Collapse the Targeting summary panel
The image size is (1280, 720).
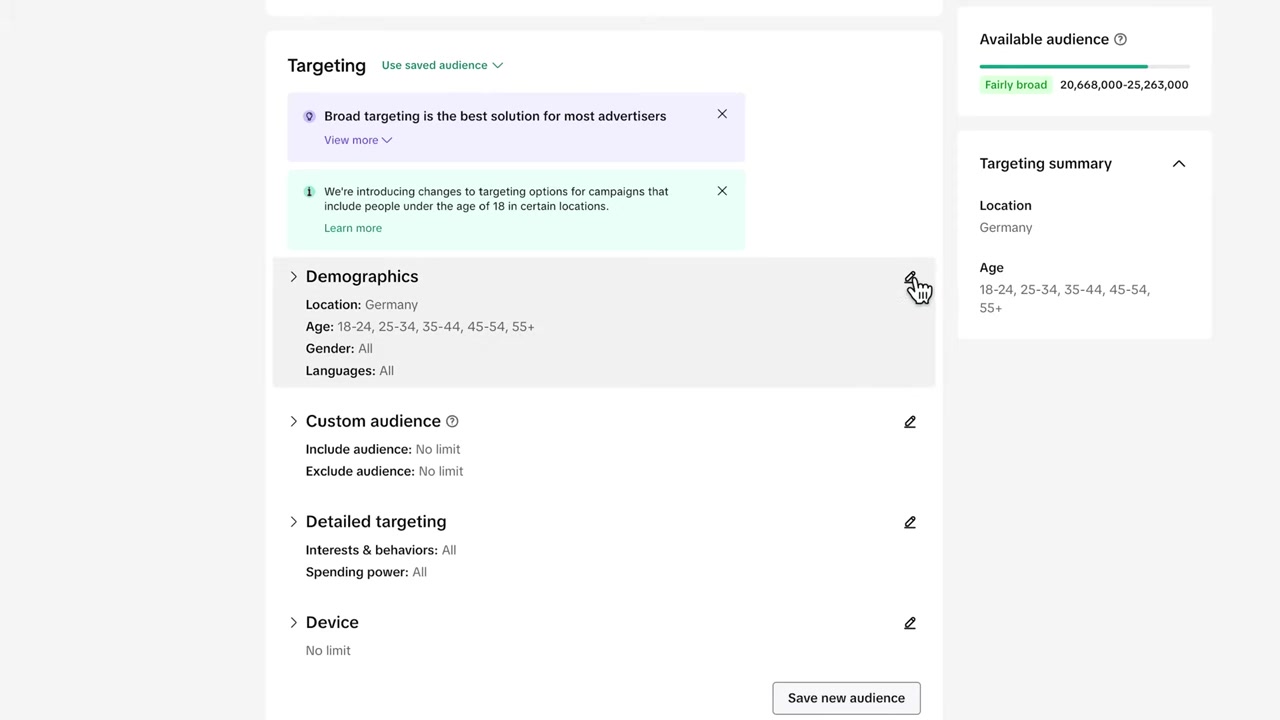click(1179, 164)
